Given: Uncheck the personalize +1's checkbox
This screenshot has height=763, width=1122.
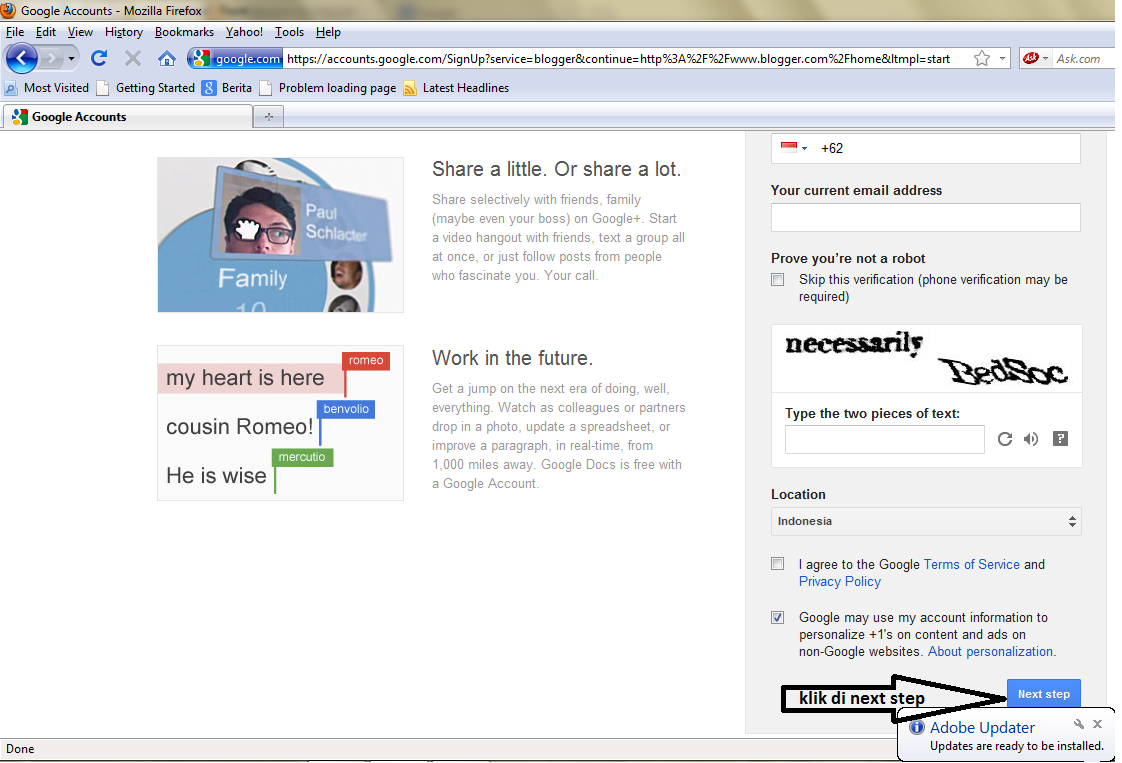Looking at the screenshot, I should [x=778, y=617].
